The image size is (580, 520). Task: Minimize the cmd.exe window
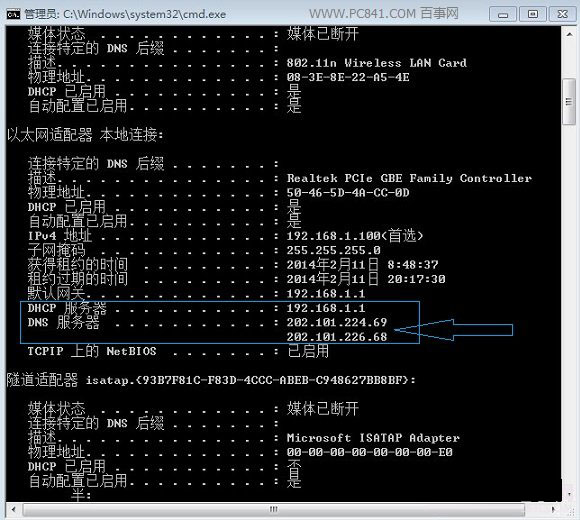pos(503,14)
